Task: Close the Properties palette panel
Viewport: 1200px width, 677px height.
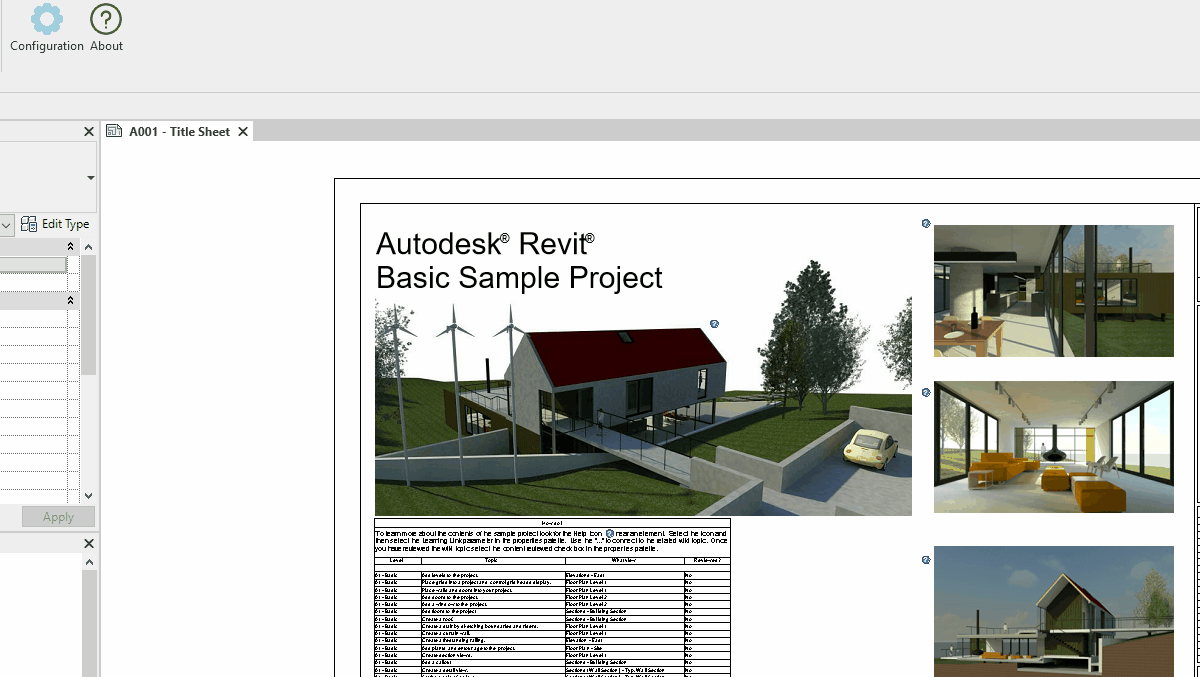Action: tap(88, 132)
